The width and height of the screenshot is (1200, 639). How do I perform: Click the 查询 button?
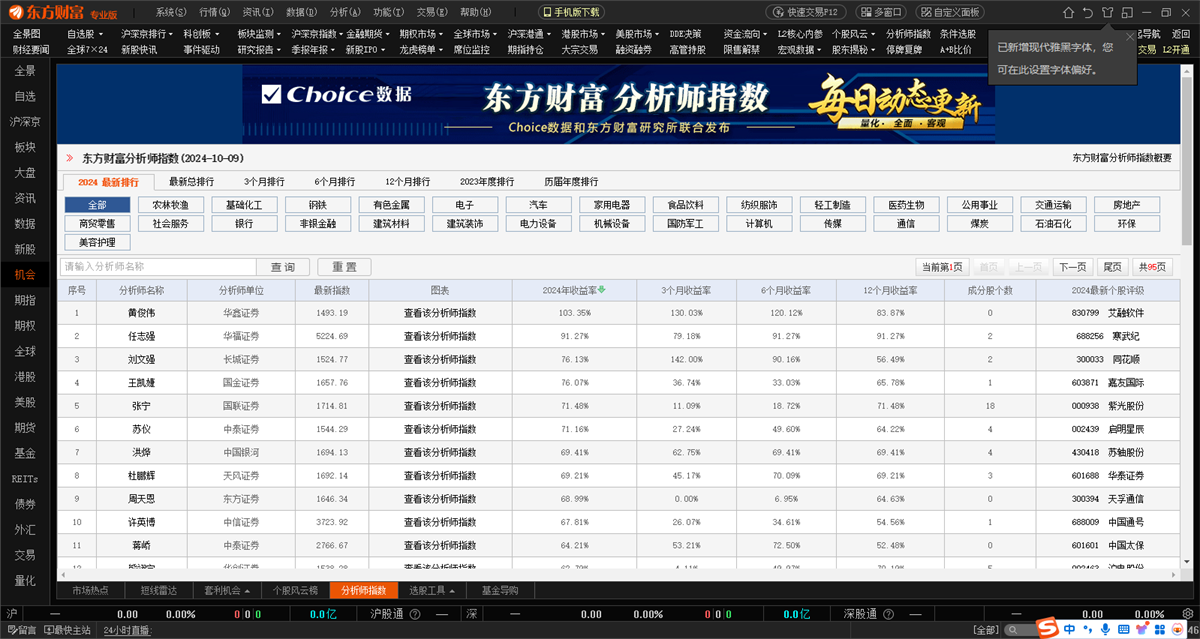coord(283,267)
